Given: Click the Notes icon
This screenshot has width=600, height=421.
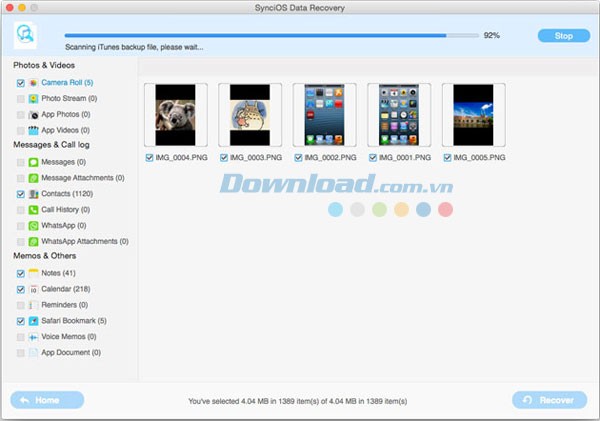Looking at the screenshot, I should 34,273.
